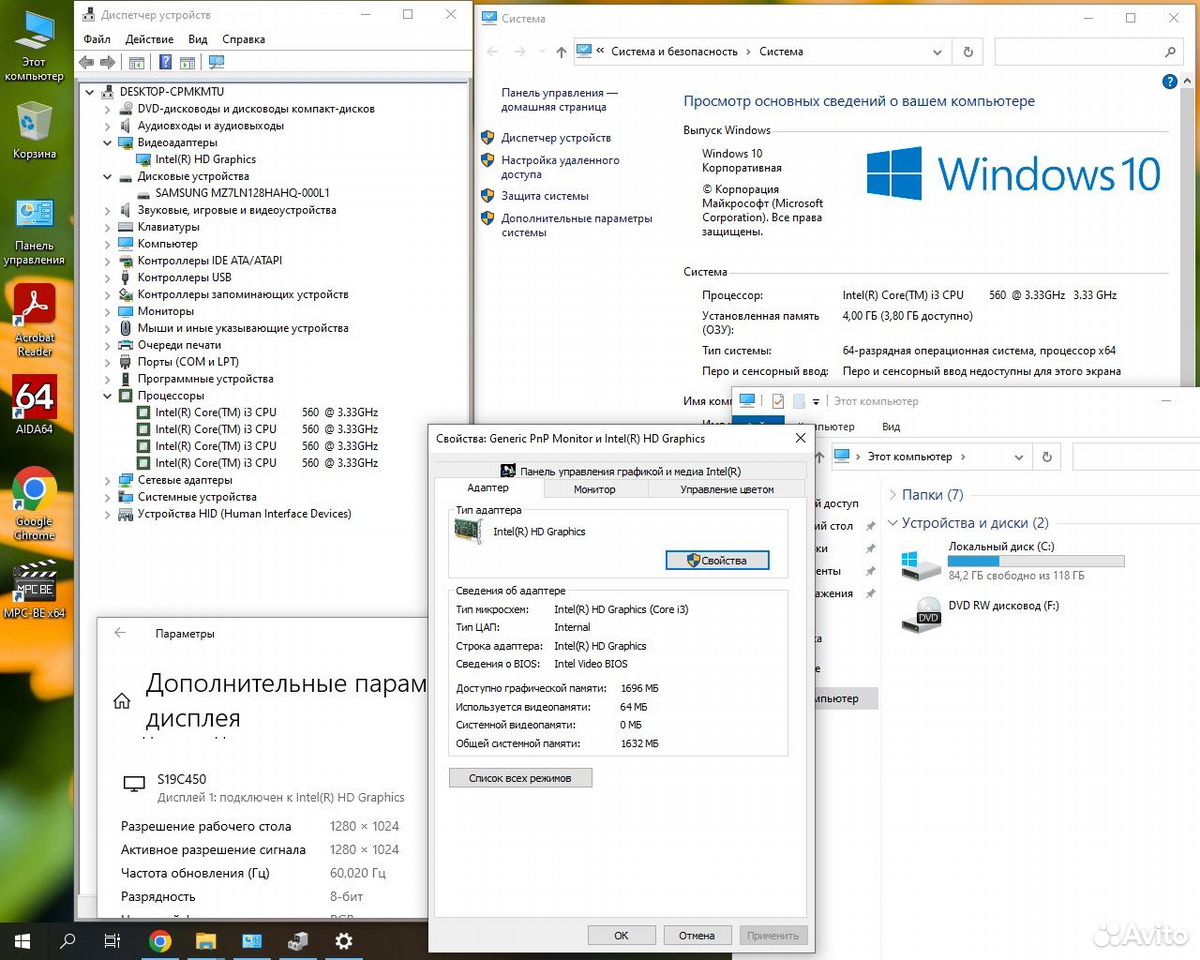Switch to the Монитор tab
The image size is (1200, 960).
[x=595, y=489]
